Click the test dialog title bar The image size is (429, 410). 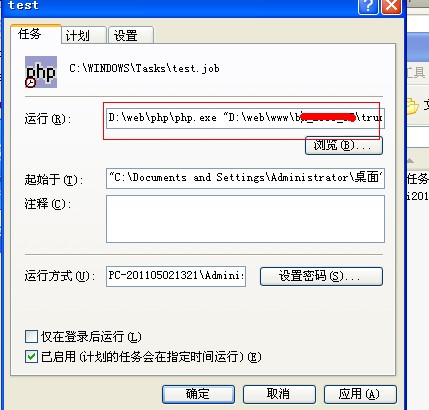point(180,6)
